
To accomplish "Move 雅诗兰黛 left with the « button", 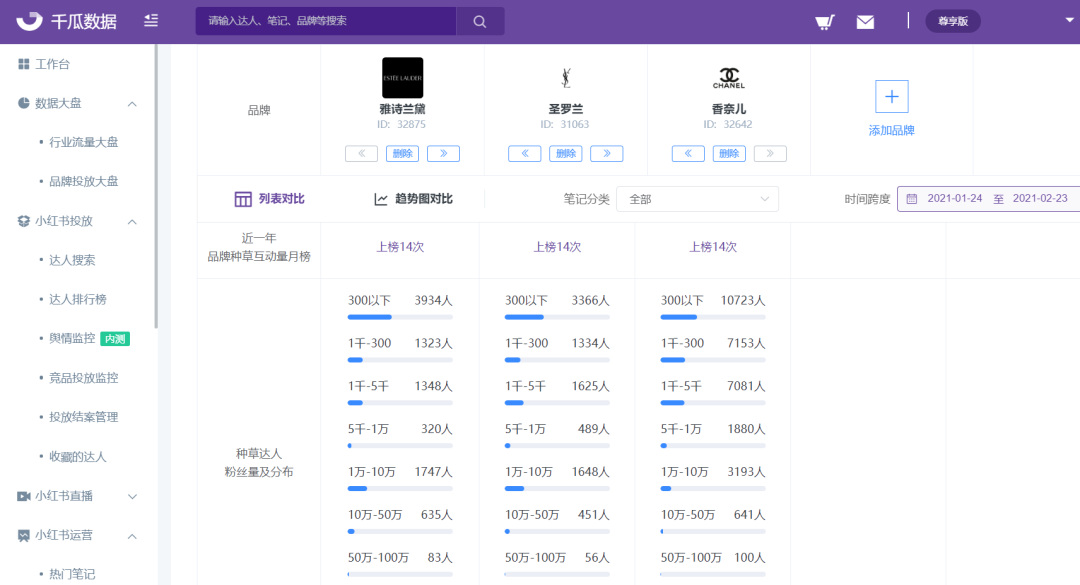I will pos(362,154).
